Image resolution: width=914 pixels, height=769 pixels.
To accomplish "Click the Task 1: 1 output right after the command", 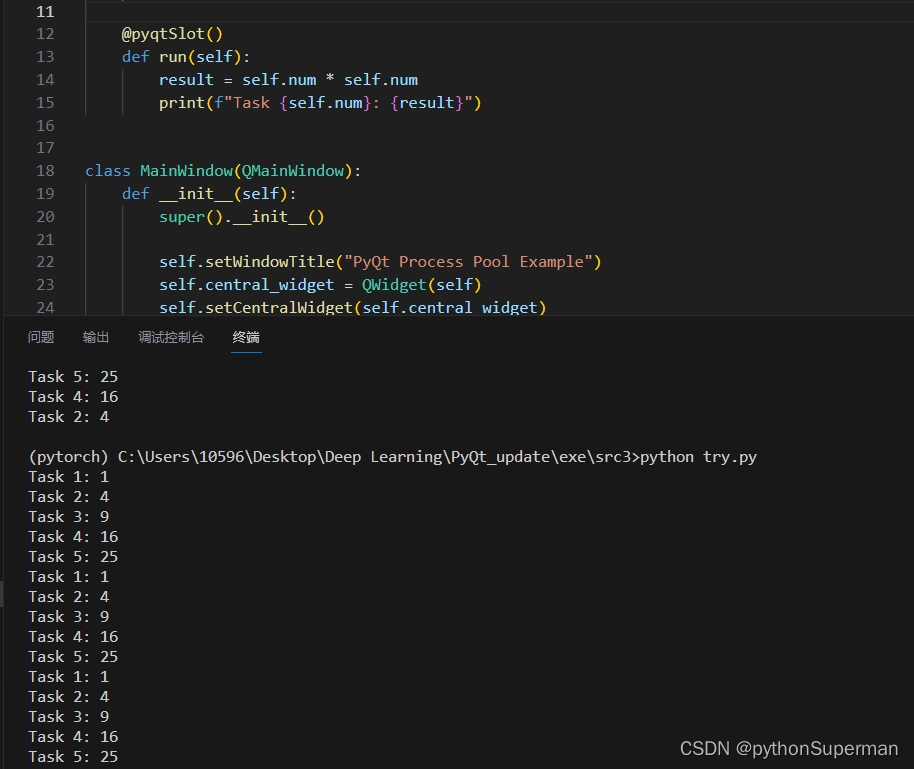I will pyautogui.click(x=68, y=477).
